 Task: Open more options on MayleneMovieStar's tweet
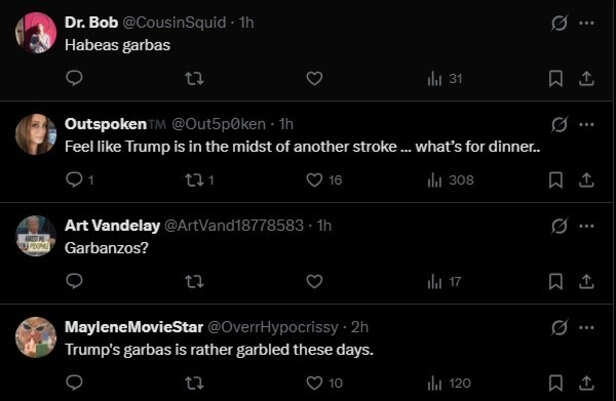point(587,327)
